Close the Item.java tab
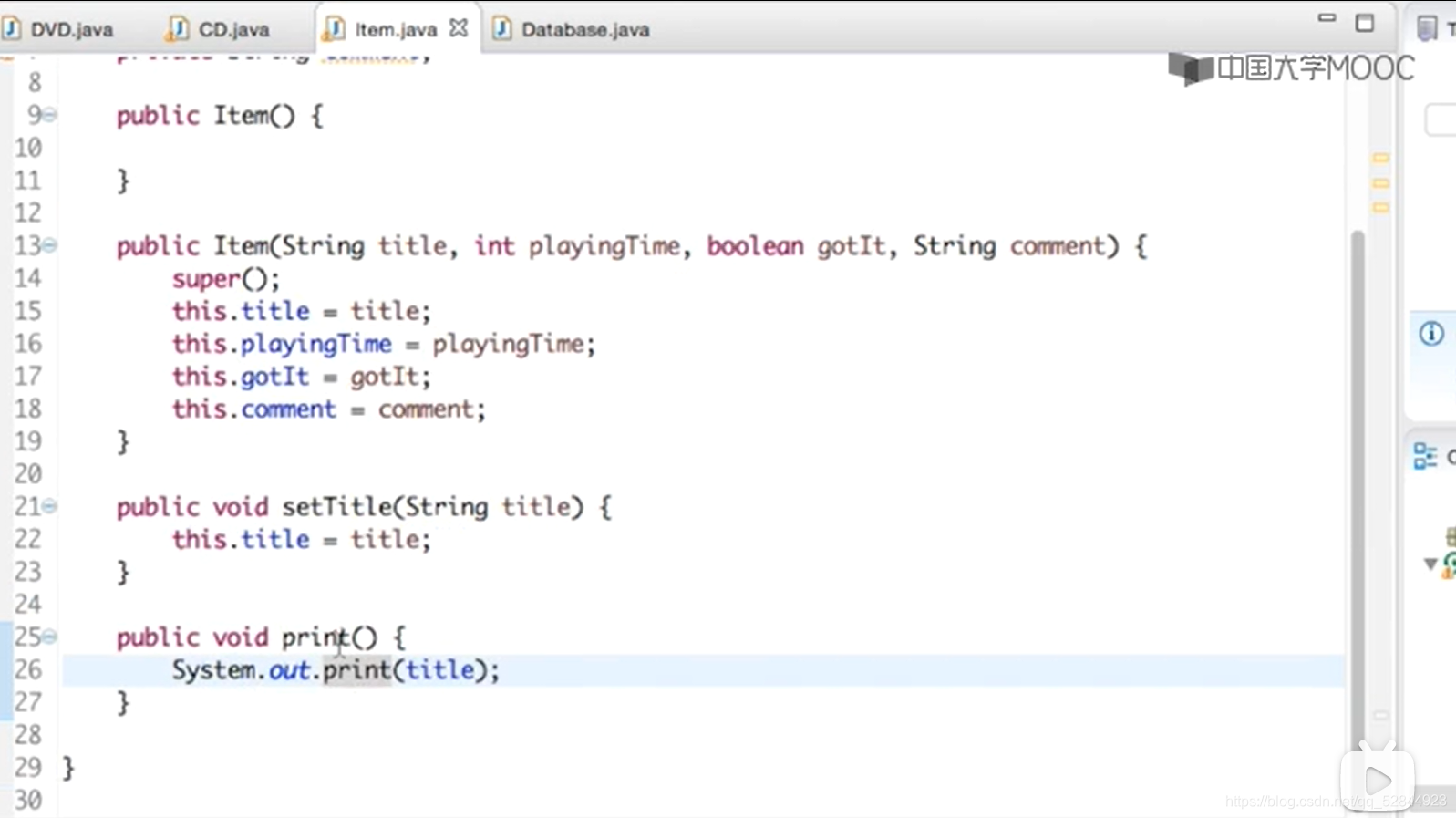Viewport: 1456px width, 818px height. [459, 28]
